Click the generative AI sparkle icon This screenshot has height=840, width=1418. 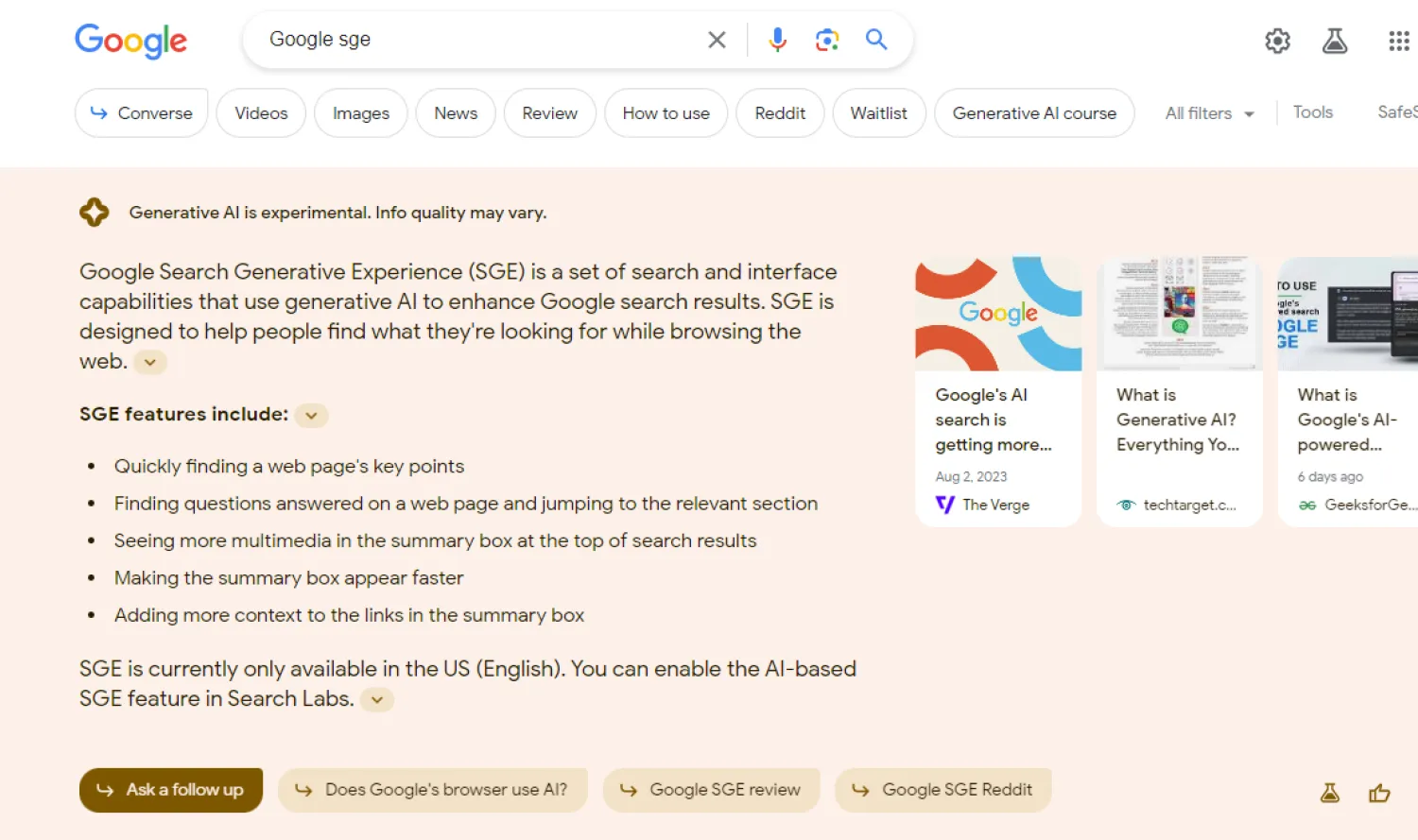(94, 213)
